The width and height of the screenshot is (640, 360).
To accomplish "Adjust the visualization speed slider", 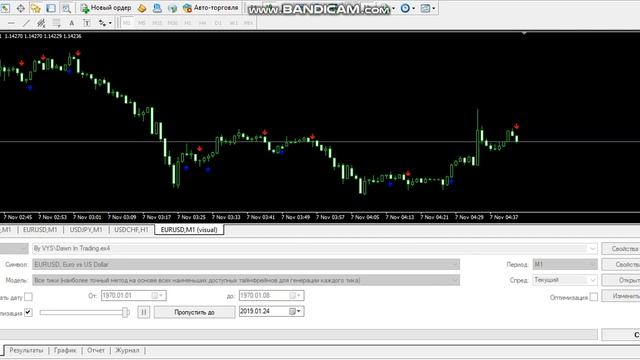I will [x=85, y=312].
